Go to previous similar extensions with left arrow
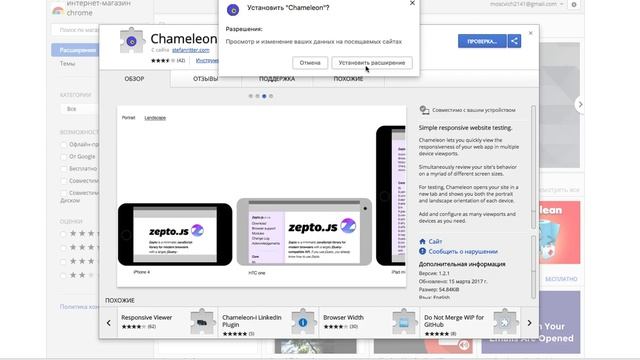Image resolution: width=640 pixels, height=360 pixels. click(109, 323)
